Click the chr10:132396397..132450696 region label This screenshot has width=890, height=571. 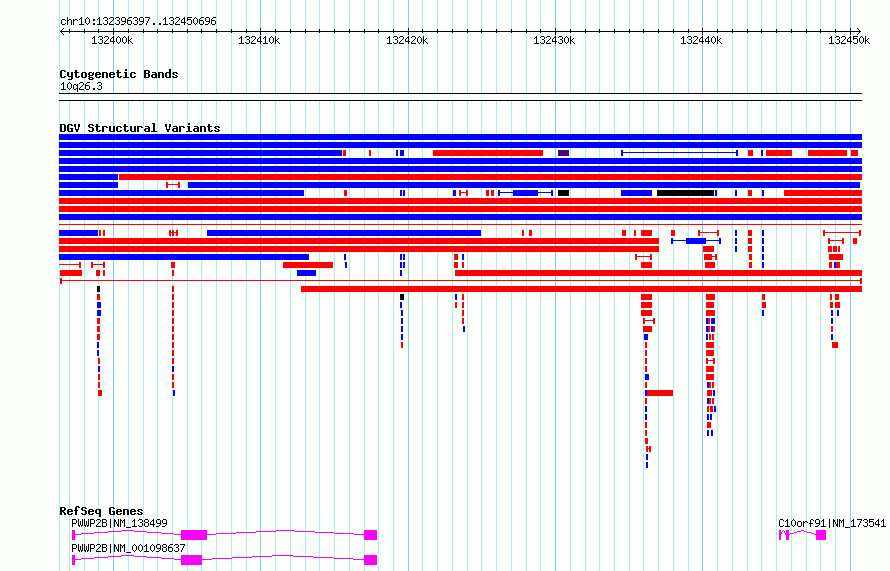(x=138, y=21)
